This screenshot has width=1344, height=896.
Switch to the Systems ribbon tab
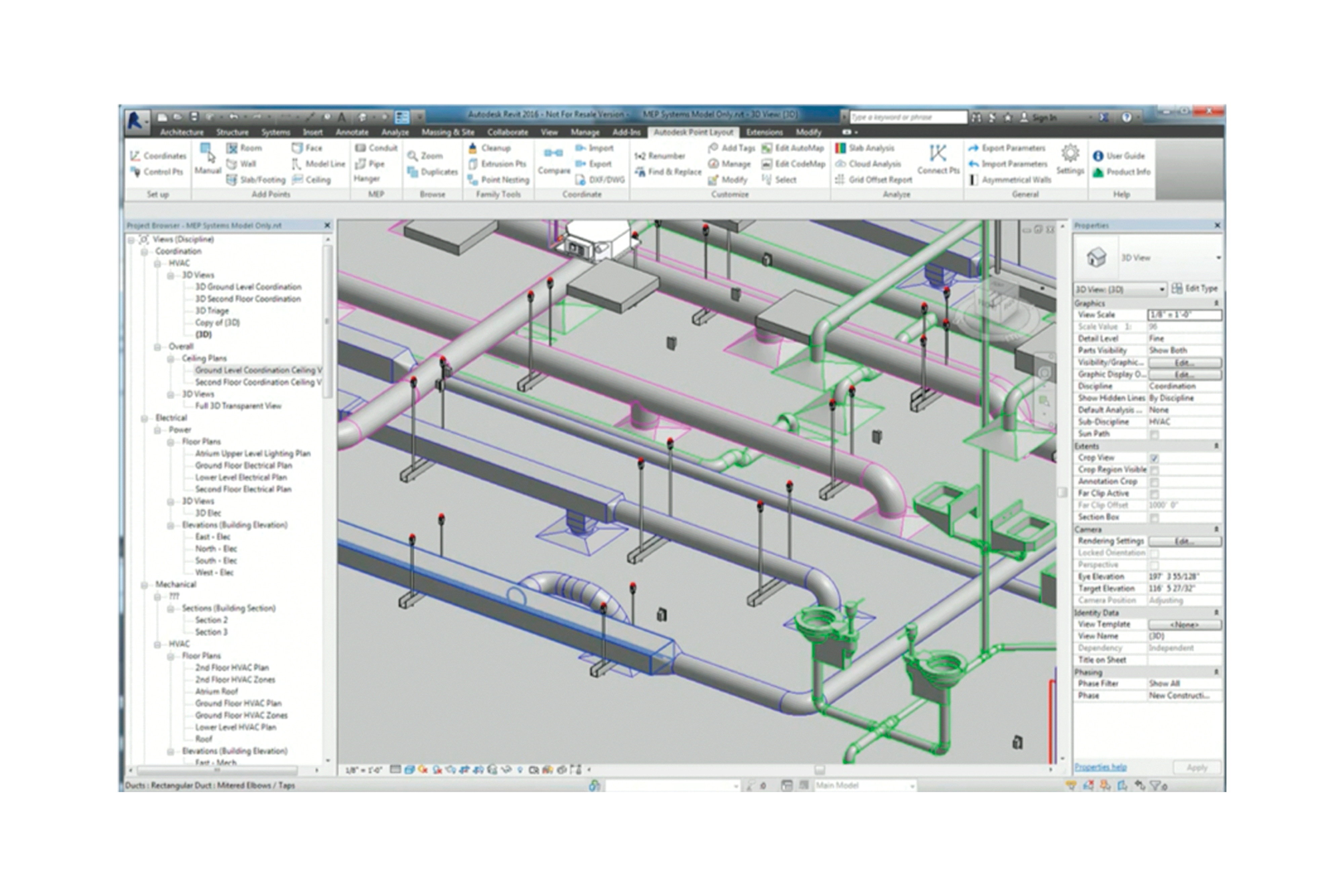click(276, 132)
